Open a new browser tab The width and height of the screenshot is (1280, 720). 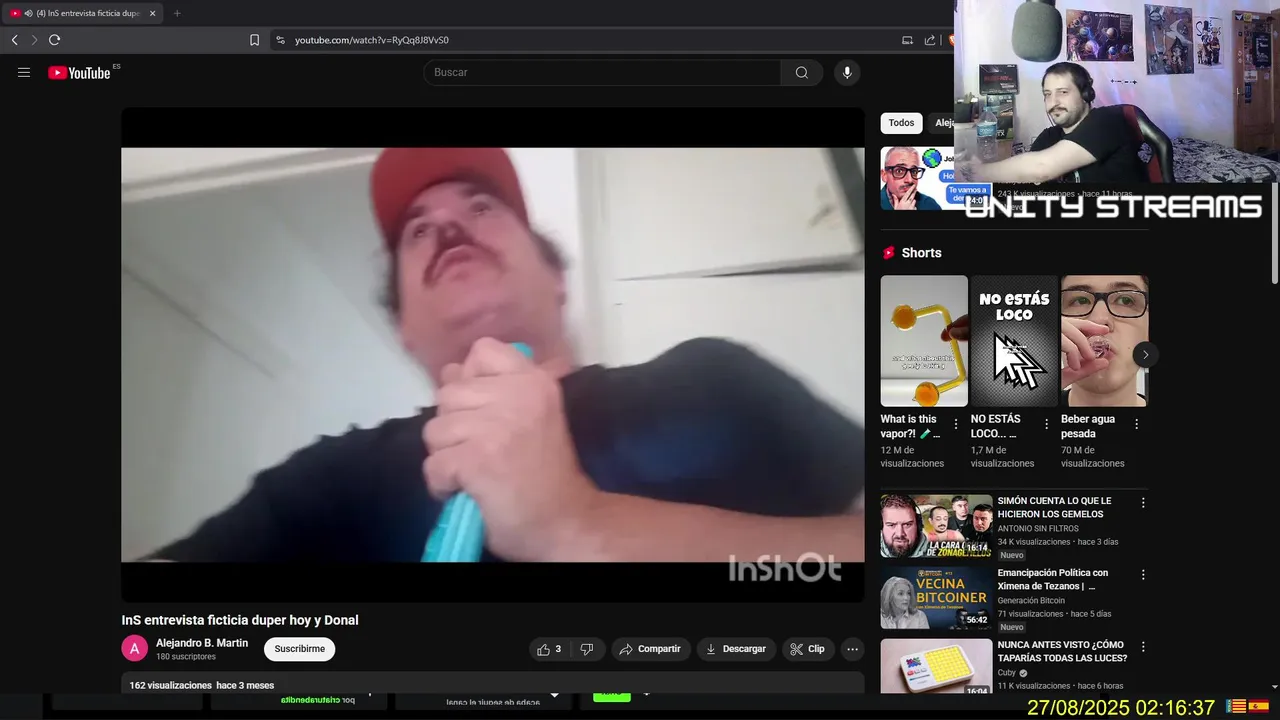tap(177, 13)
